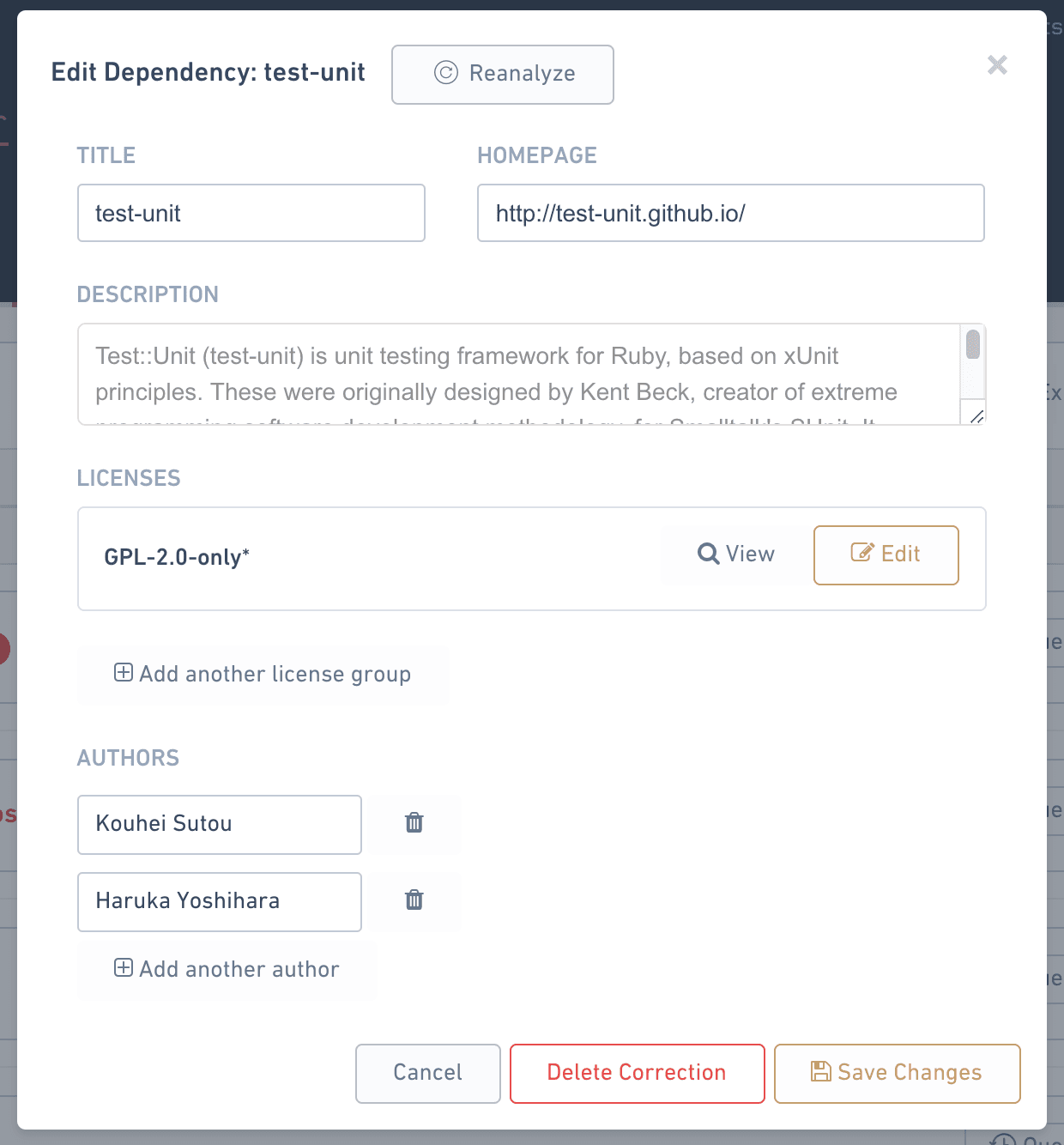Click the Haruka Yoshihara author field
The height and width of the screenshot is (1145, 1064).
pos(220,901)
